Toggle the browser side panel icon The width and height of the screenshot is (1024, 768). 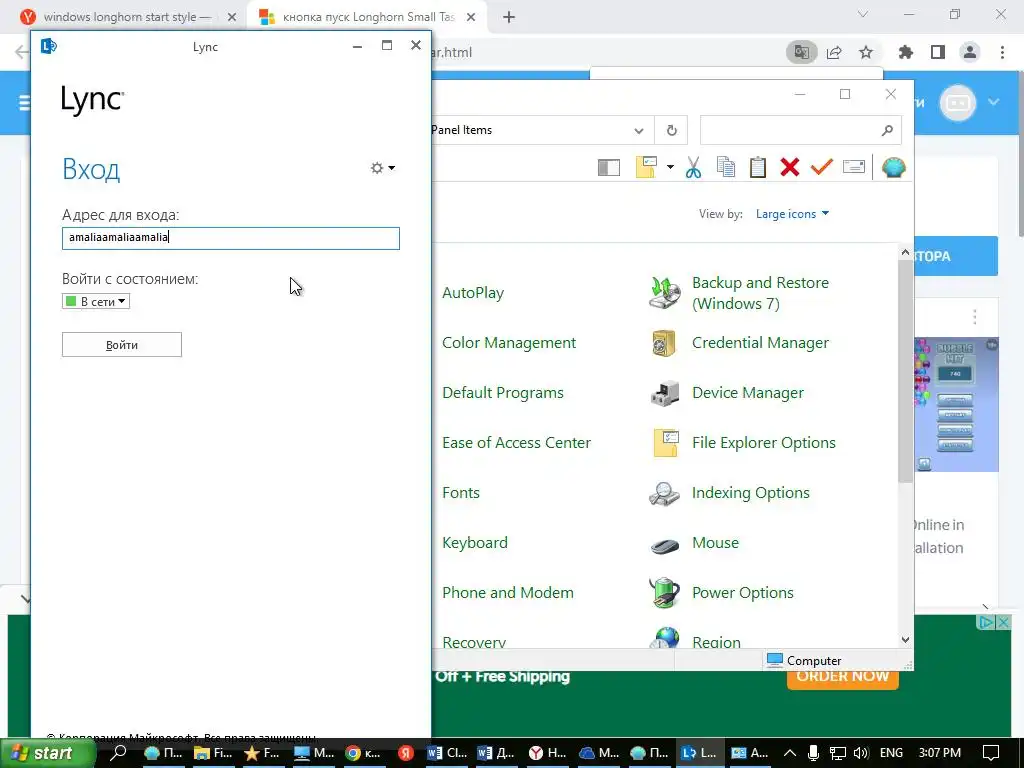[x=938, y=52]
